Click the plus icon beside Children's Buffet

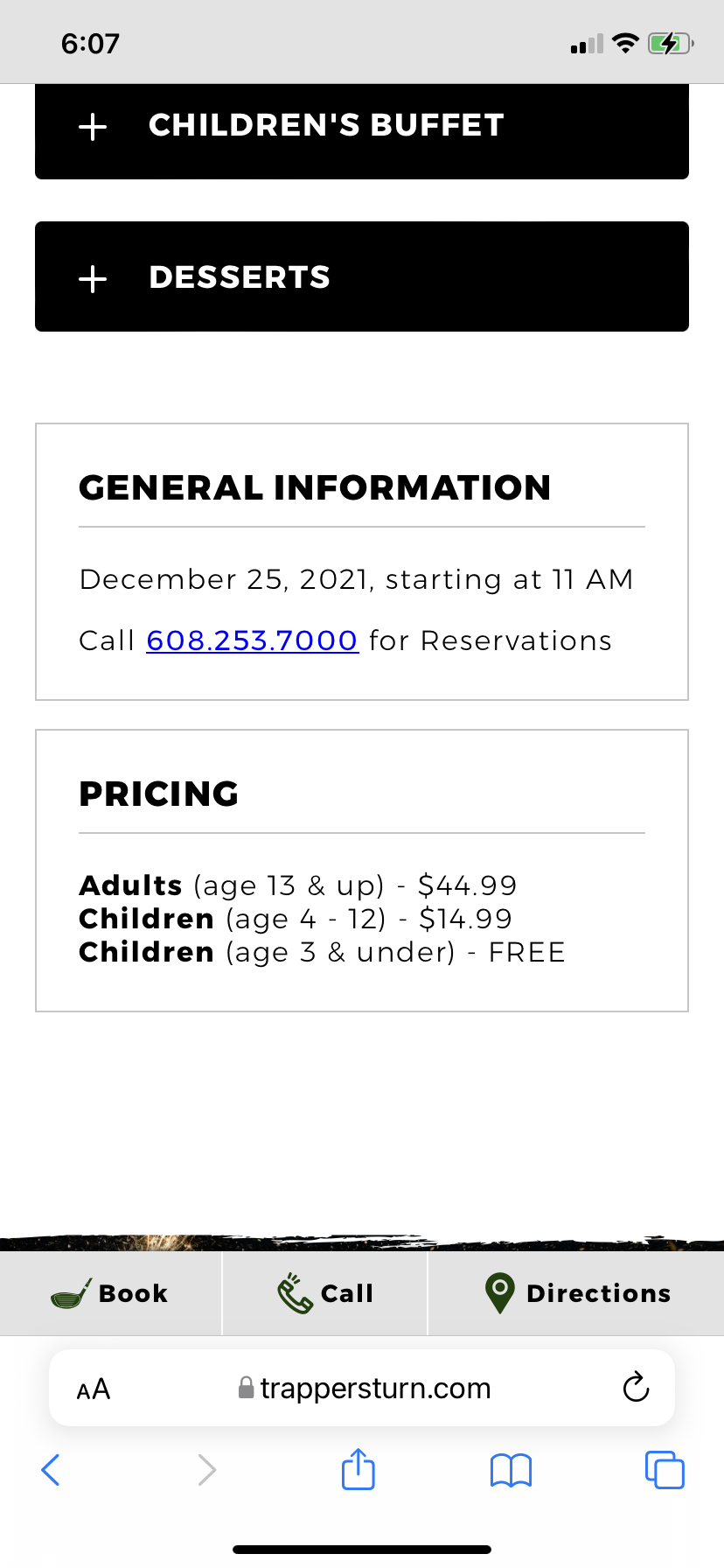pos(93,127)
